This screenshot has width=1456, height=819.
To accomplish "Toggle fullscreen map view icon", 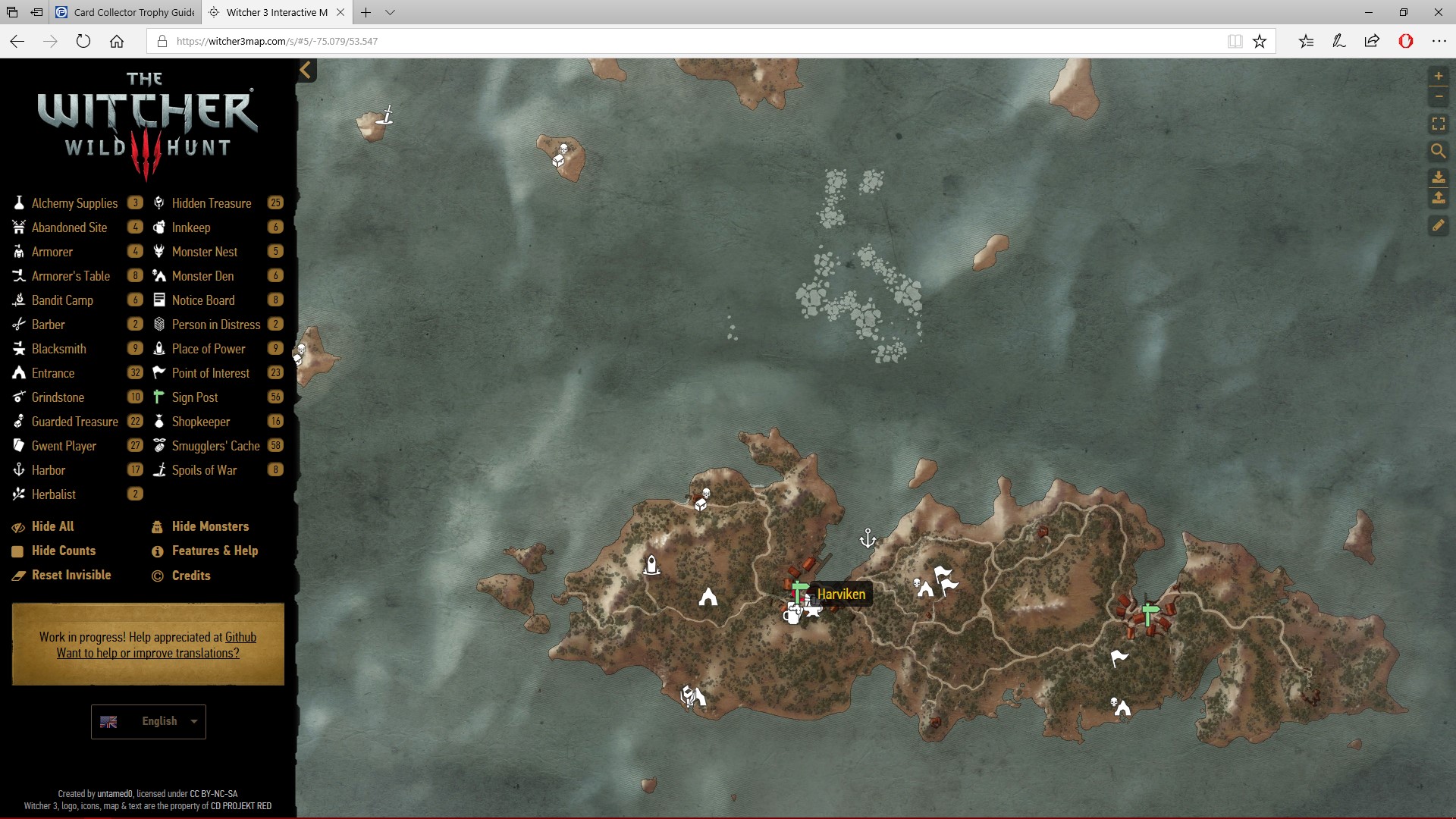I will point(1438,124).
